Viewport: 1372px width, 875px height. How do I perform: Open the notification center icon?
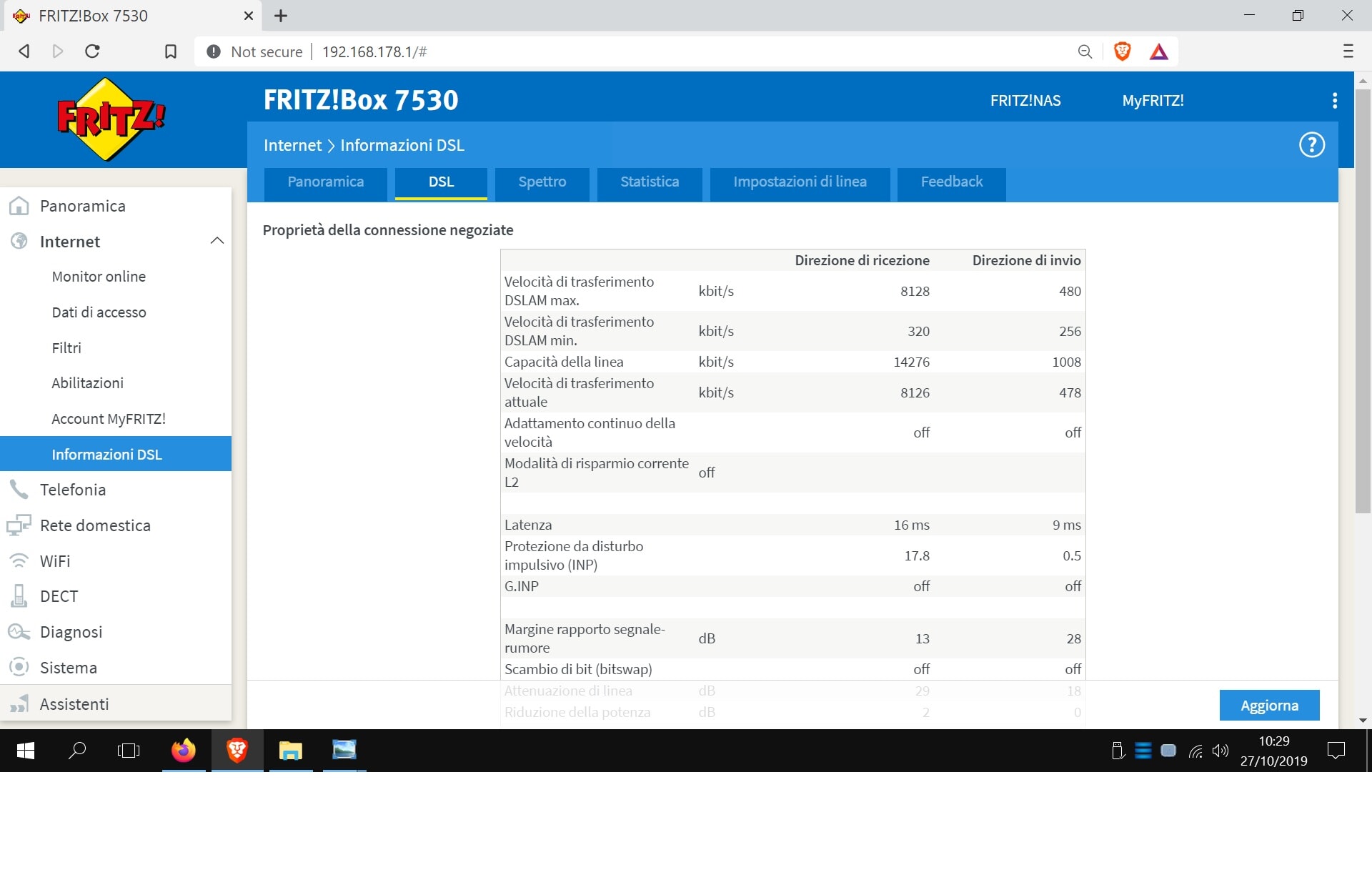click(1336, 751)
